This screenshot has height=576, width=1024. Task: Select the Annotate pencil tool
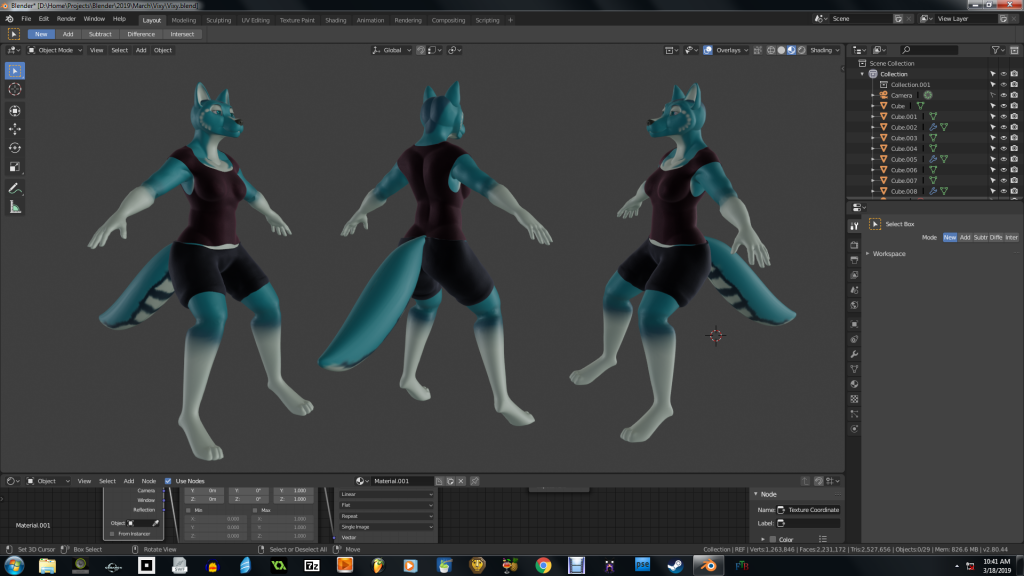15,188
